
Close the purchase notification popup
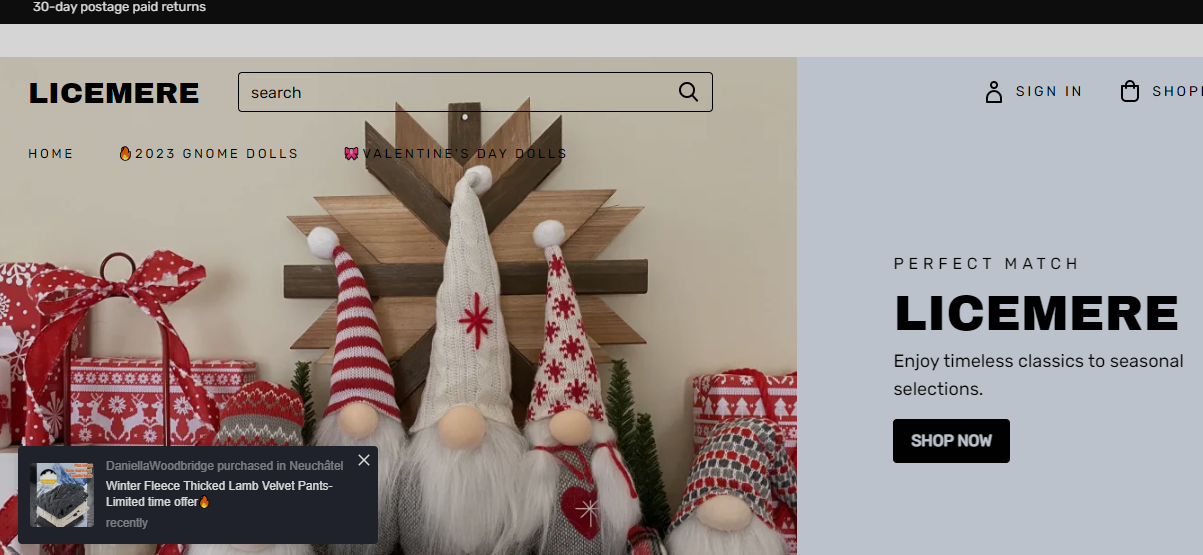[x=364, y=460]
